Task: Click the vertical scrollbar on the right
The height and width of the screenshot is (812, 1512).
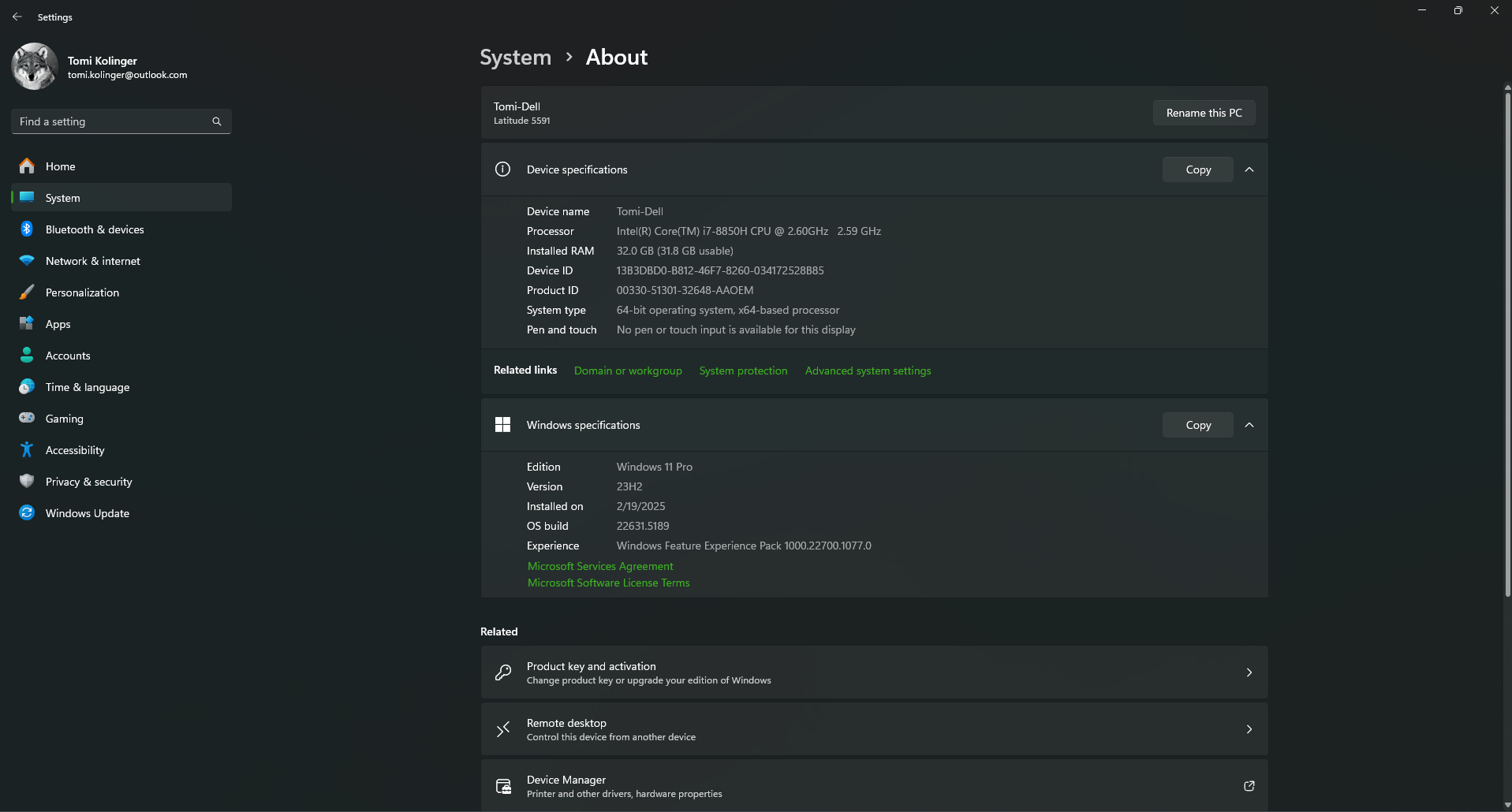Action: pyautogui.click(x=1507, y=345)
